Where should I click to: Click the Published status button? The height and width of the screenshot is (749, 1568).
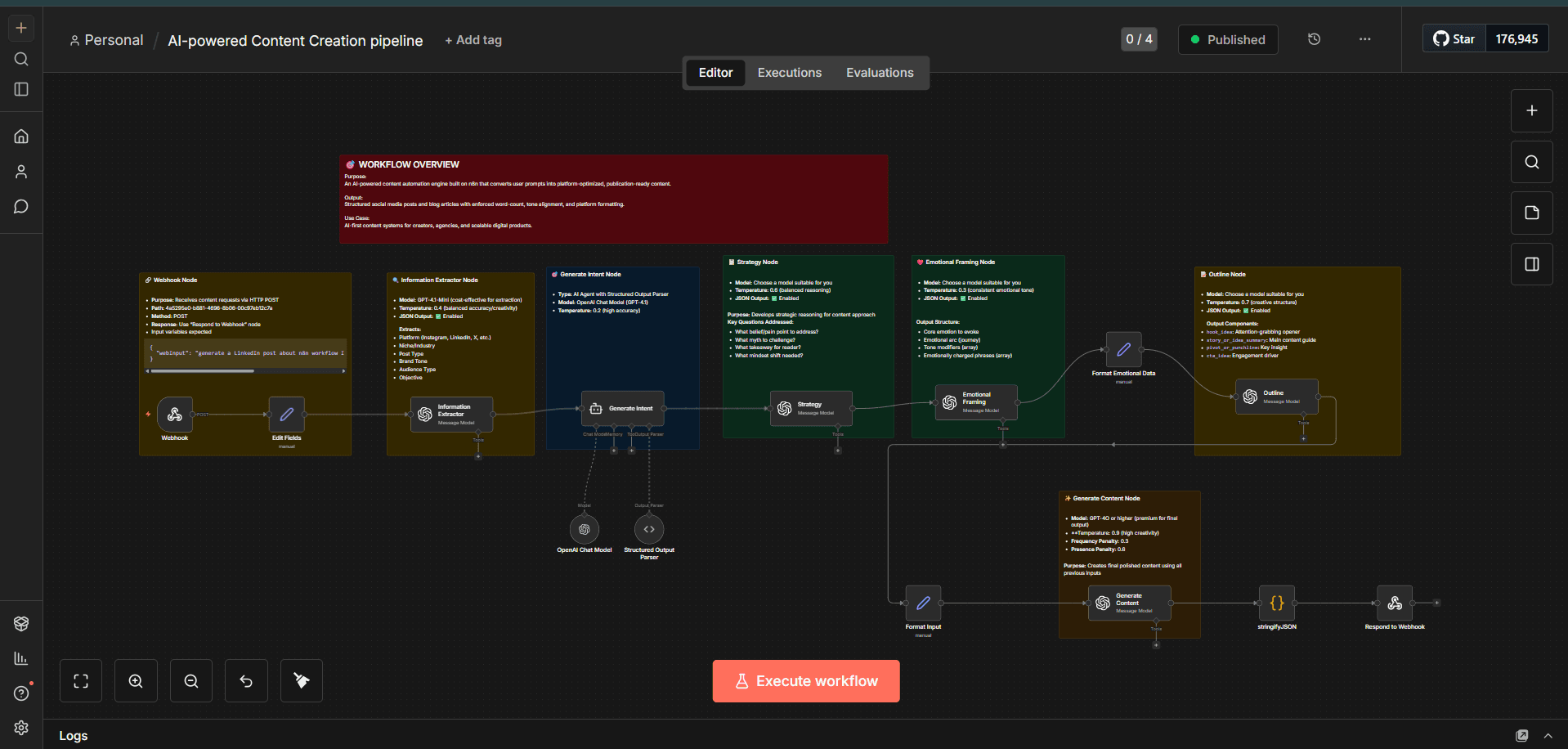1228,39
